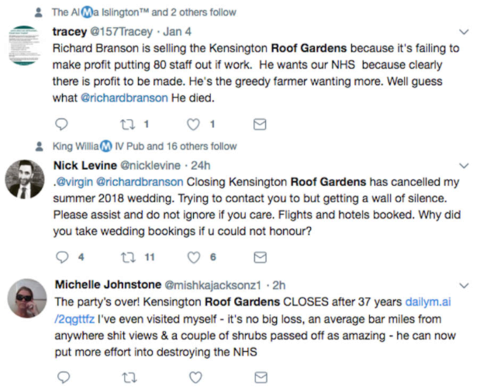480x389 pixels.
Task: Retweet tracey's Kensington Roof Gardens tweet
Action: pyautogui.click(x=128, y=125)
